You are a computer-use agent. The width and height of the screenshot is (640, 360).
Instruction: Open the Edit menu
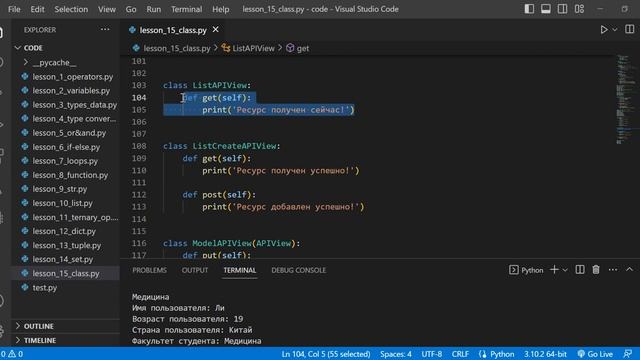(x=37, y=9)
